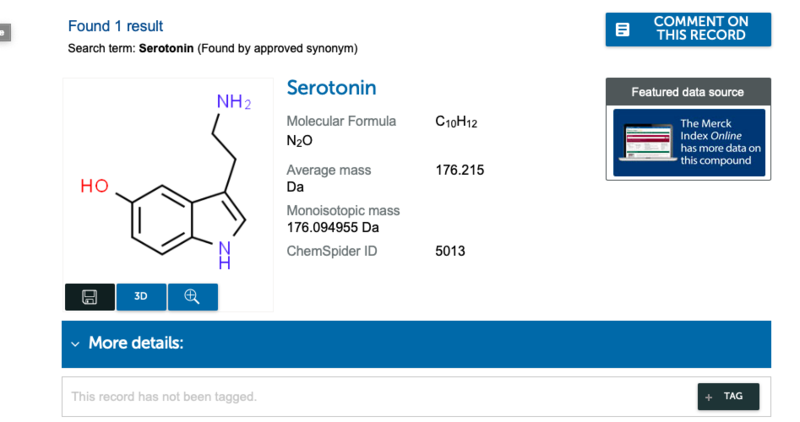
Task: Click the Merck Index Online banner text
Action: [x=720, y=142]
